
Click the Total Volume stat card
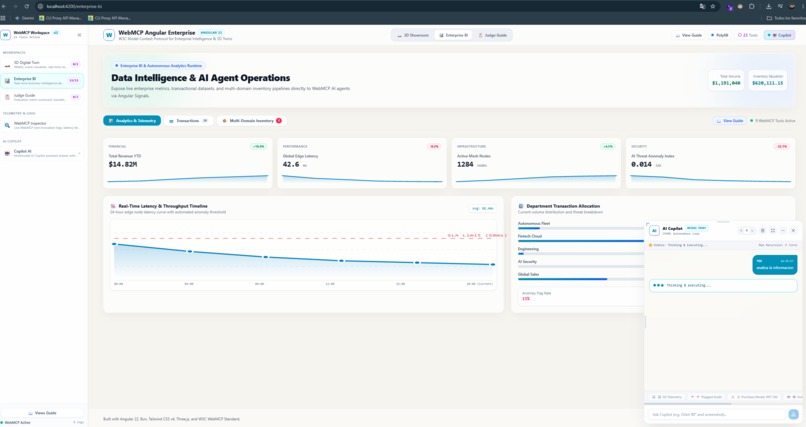(x=726, y=80)
